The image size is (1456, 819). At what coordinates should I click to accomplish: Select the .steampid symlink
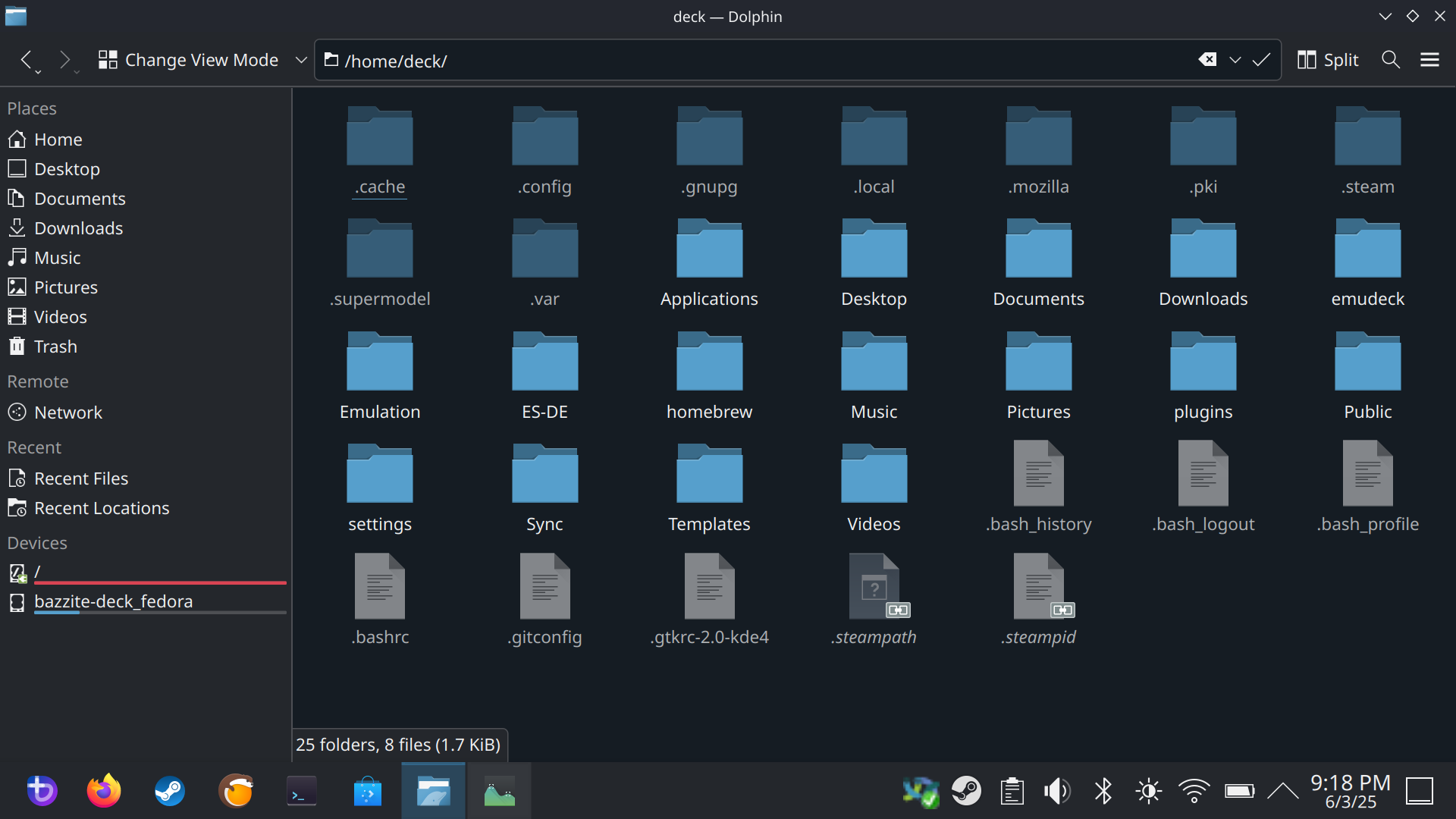(x=1038, y=601)
